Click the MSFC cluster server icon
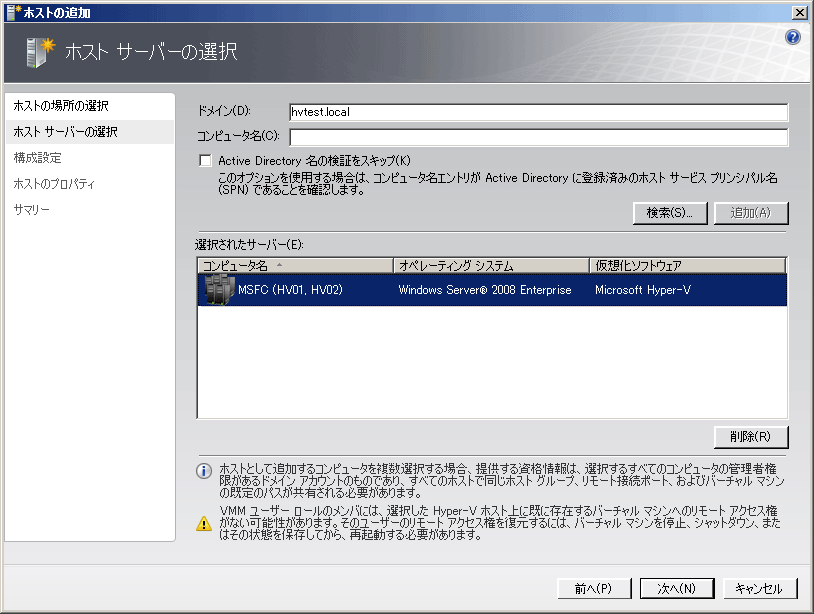Image resolution: width=814 pixels, height=614 pixels. [219, 290]
